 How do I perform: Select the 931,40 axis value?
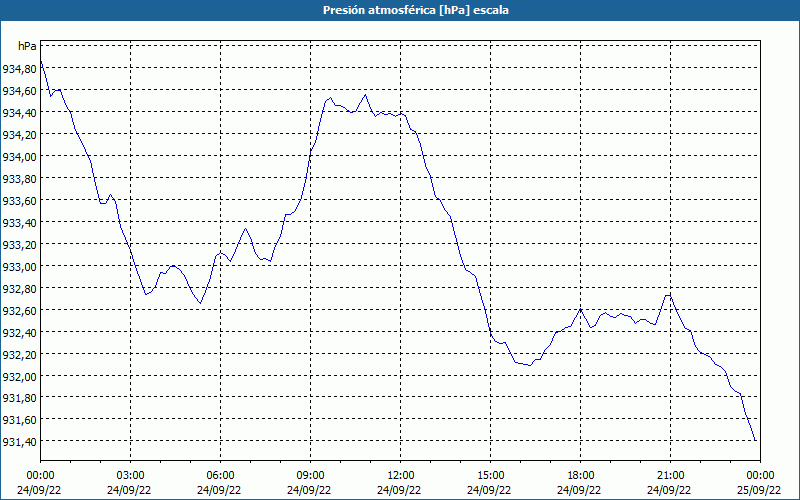pyautogui.click(x=19, y=441)
